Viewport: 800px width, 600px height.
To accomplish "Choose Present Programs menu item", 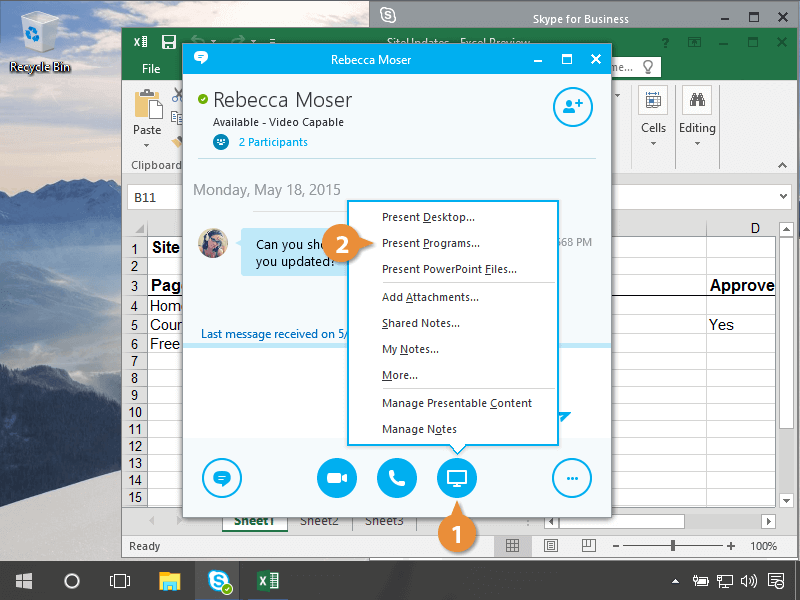I will click(430, 243).
